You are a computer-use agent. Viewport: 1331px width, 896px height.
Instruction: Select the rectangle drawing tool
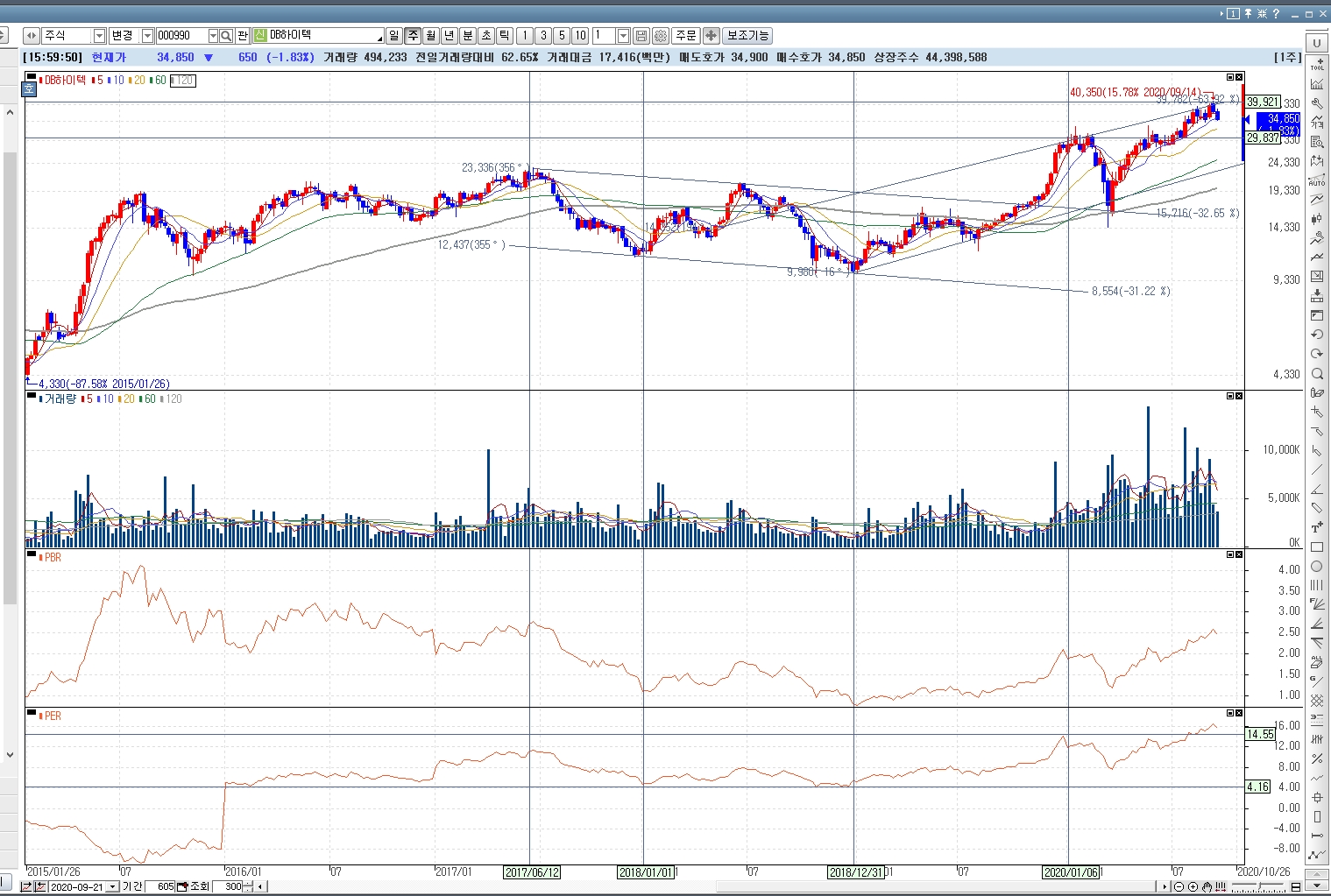(1317, 547)
